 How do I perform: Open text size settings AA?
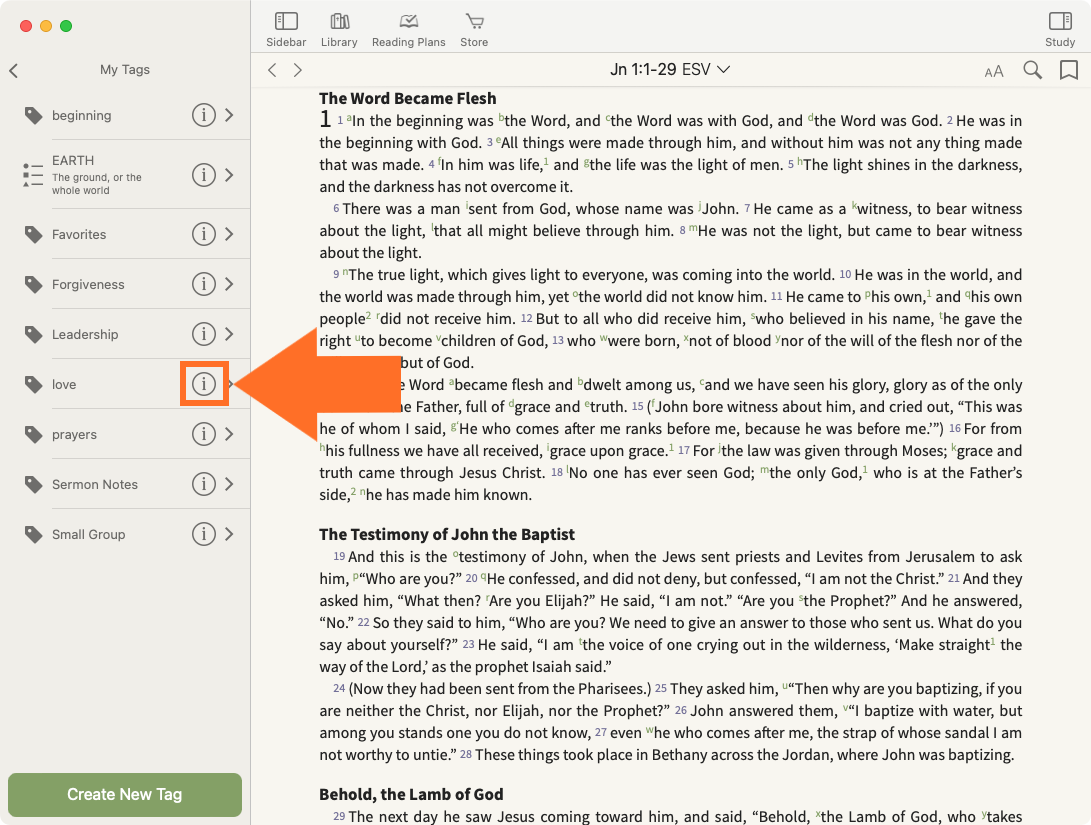(x=994, y=71)
